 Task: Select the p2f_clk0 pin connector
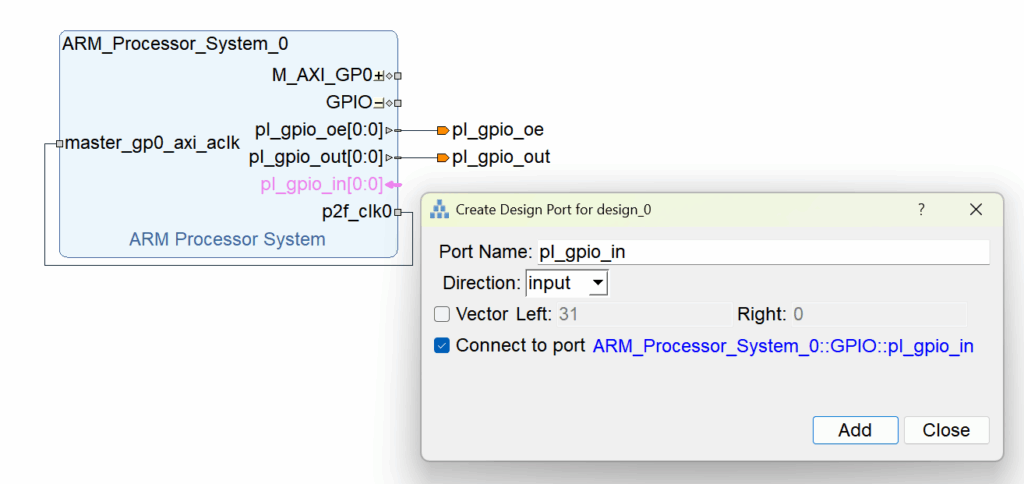tap(398, 212)
